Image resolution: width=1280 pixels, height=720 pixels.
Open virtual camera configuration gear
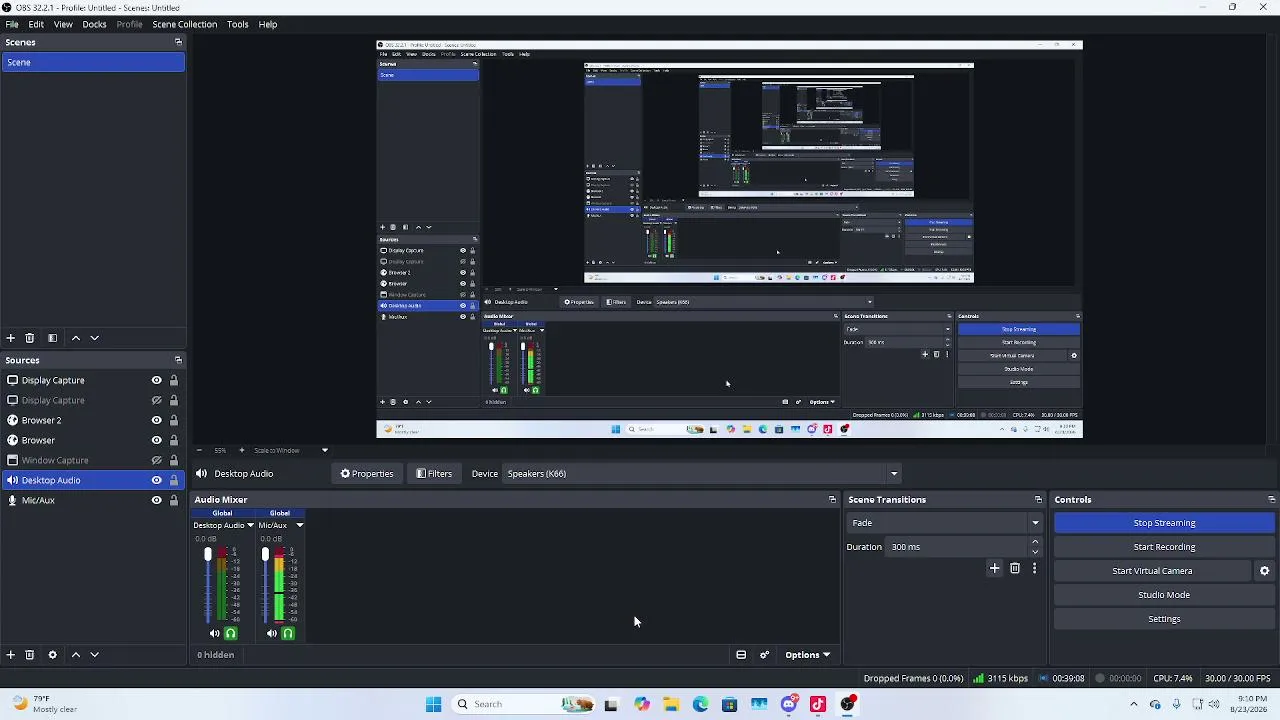point(1264,571)
